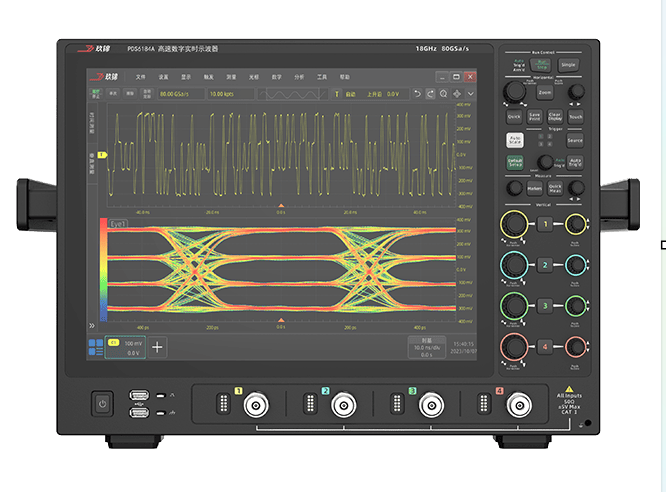Toggle channel 4 button in Vertical section
The height and width of the screenshot is (492, 666).
[545, 346]
